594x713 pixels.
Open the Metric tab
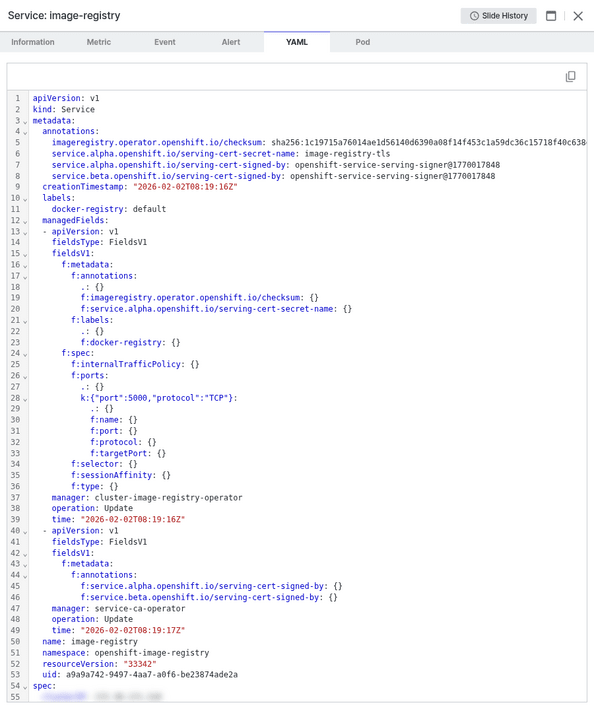pyautogui.click(x=99, y=42)
